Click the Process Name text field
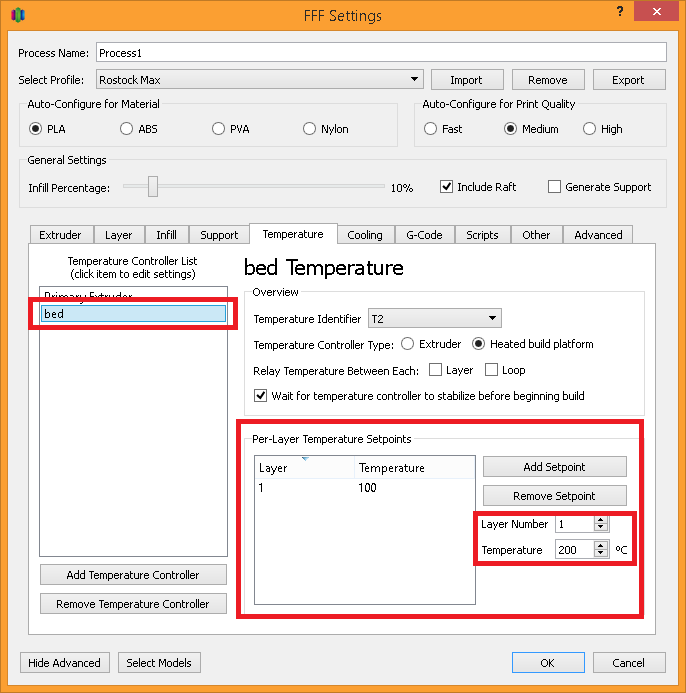Viewport: 686px width, 693px height. pyautogui.click(x=380, y=52)
